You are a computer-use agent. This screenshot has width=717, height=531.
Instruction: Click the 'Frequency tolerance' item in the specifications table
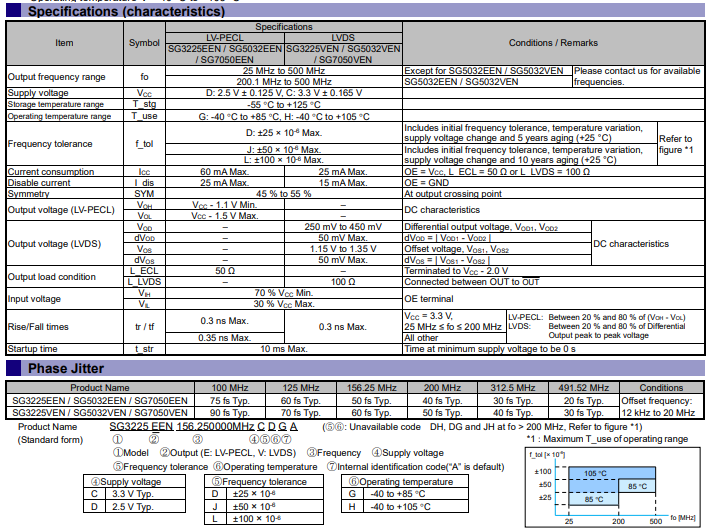coord(50,144)
